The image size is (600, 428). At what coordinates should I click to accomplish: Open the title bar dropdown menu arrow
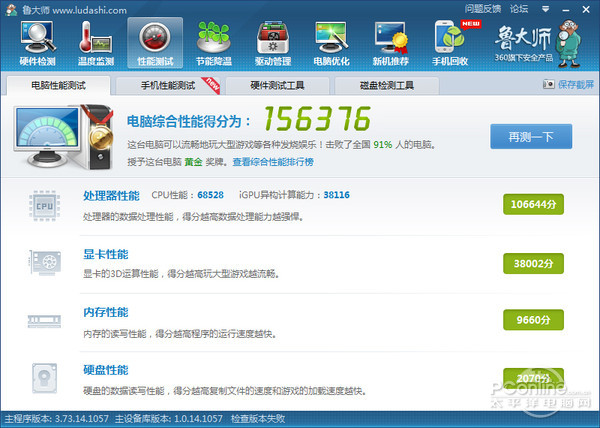coord(546,9)
